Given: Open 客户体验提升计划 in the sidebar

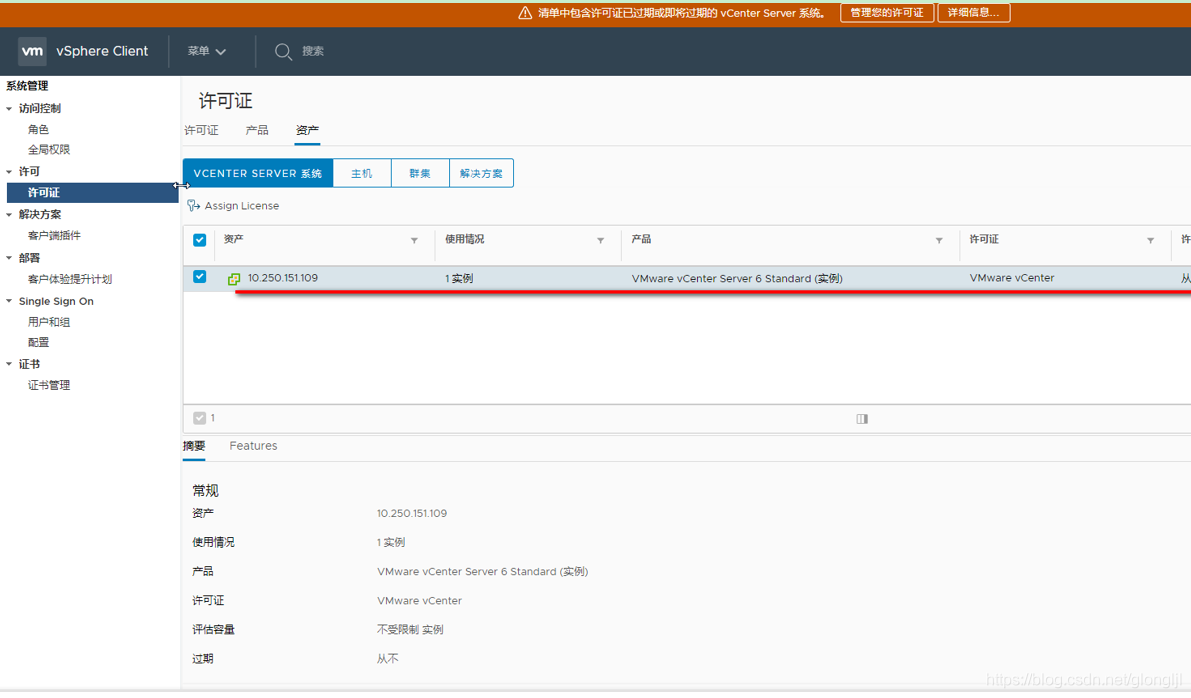Looking at the screenshot, I should (70, 280).
